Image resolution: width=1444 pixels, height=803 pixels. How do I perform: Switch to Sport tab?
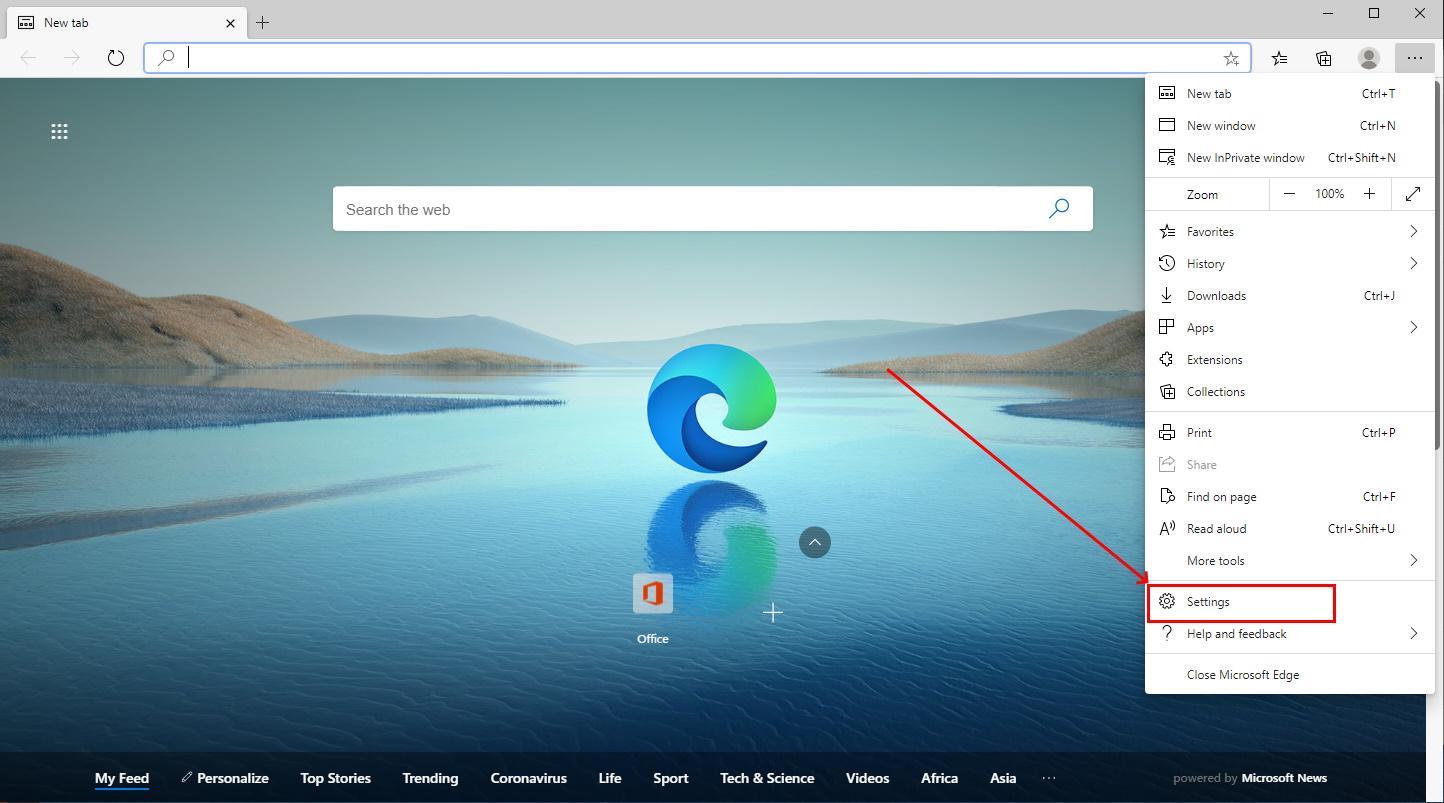pyautogui.click(x=671, y=778)
